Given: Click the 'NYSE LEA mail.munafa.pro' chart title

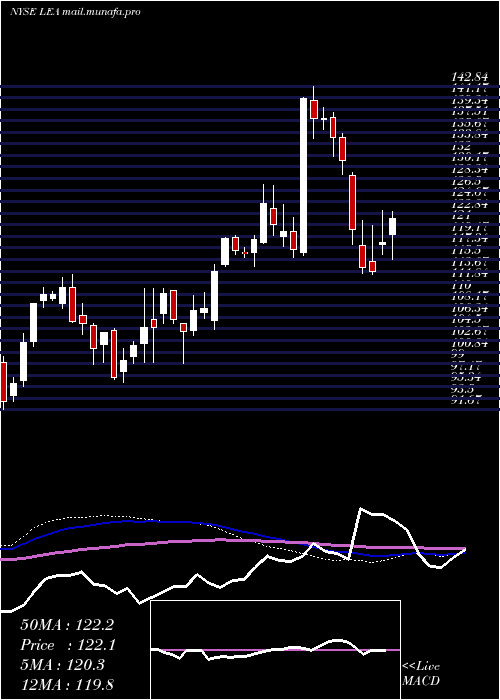Looking at the screenshot, I should coord(75,12).
